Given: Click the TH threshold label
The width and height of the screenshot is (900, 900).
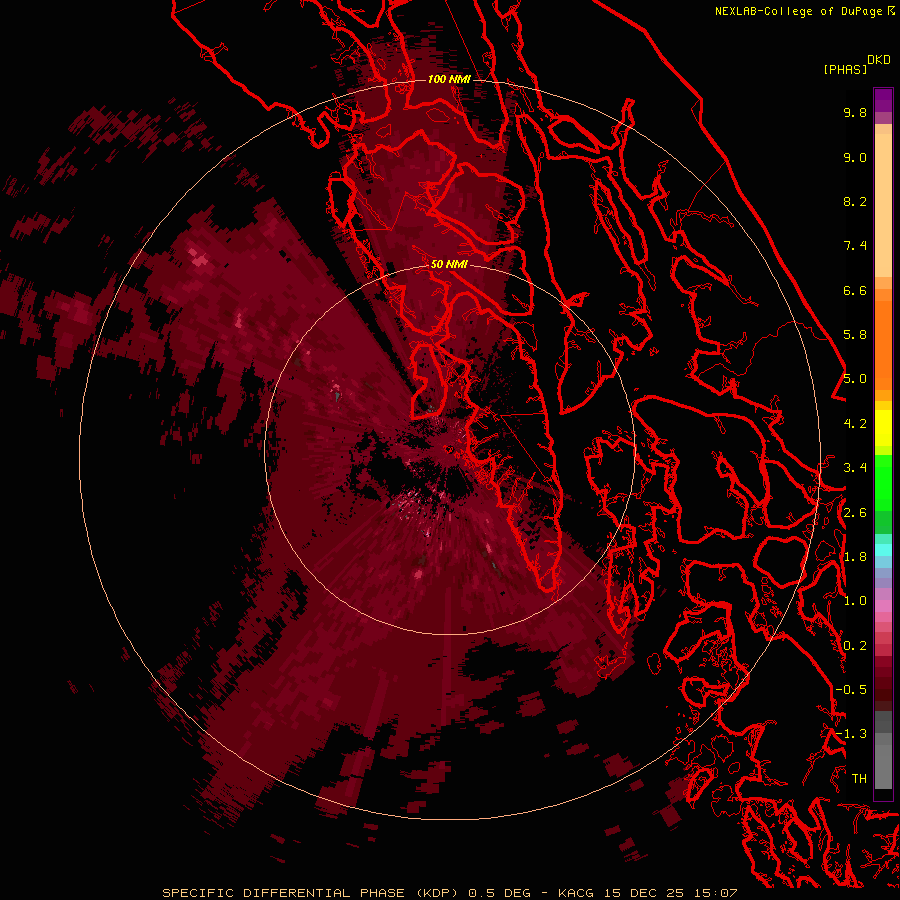Looking at the screenshot, I should click(x=859, y=779).
